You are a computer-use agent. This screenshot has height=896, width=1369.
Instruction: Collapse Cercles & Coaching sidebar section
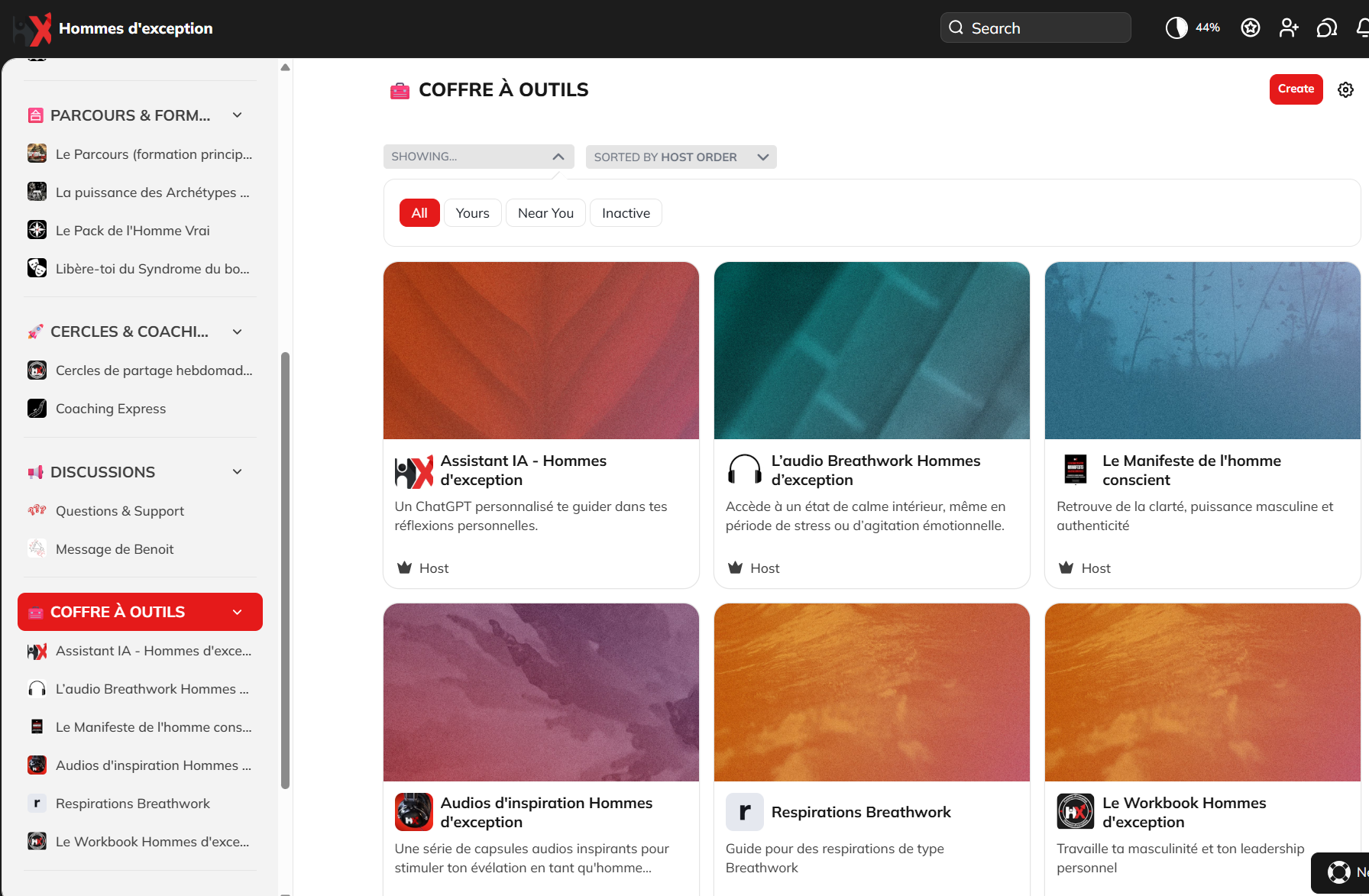[x=238, y=332]
